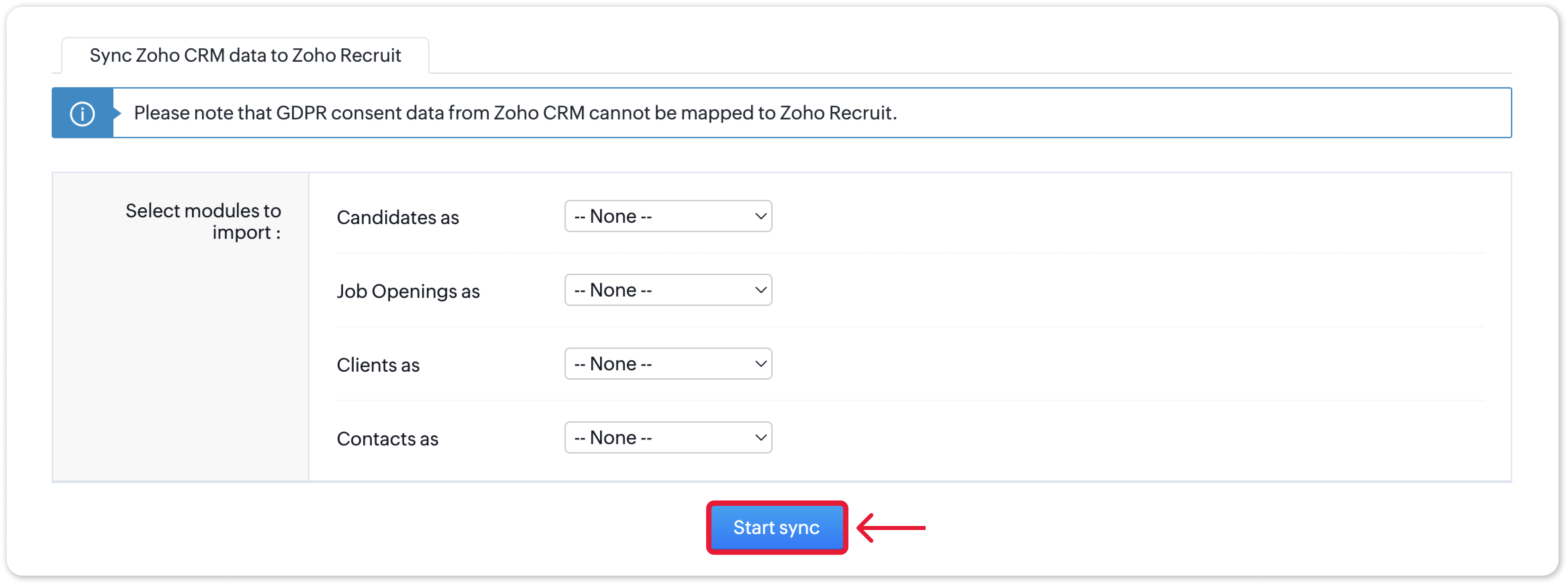Viewport: 1568px width, 585px height.
Task: Select the 'Sync Zoho CRM data to Zoho Recruit' tab
Action: tap(245, 55)
